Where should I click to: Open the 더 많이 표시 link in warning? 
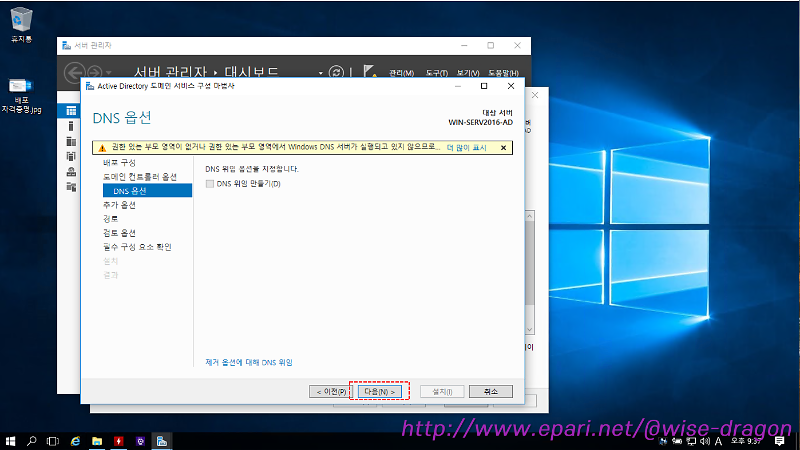tap(466, 147)
